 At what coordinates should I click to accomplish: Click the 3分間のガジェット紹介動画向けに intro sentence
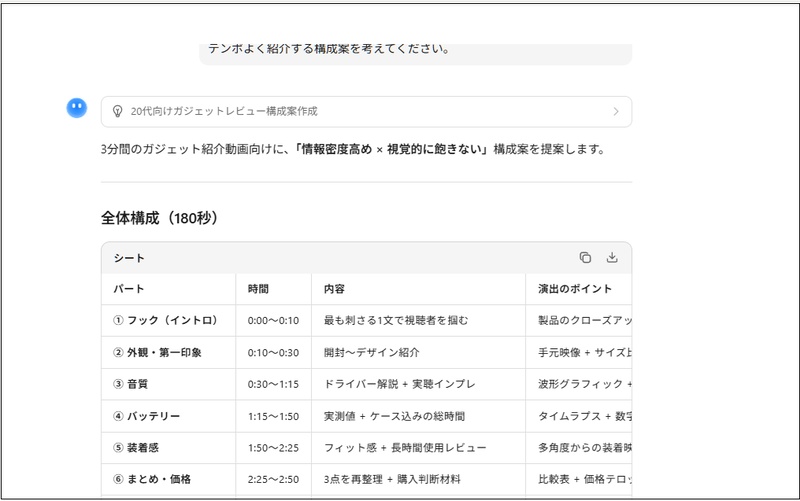(353, 149)
